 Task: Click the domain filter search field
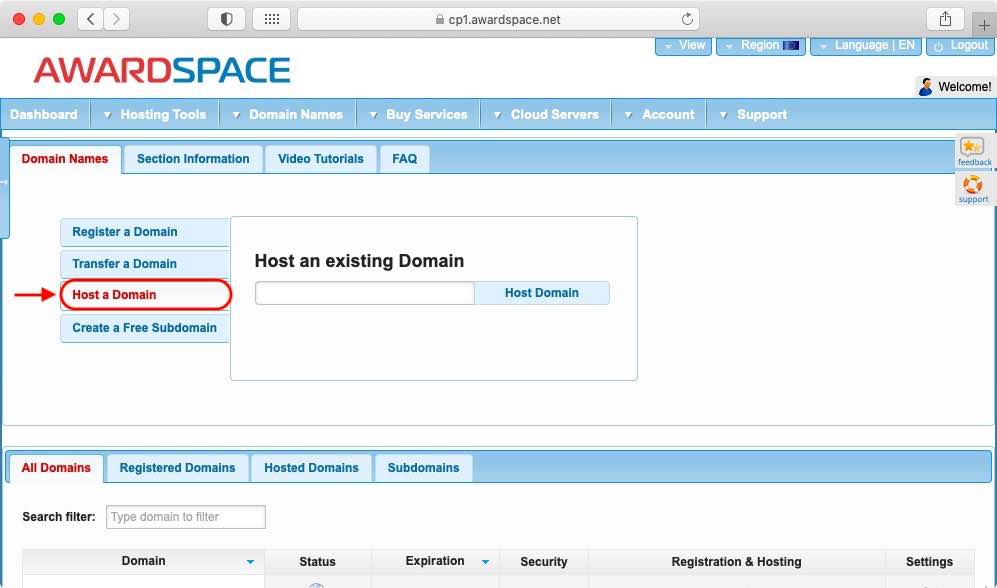pyautogui.click(x=184, y=516)
